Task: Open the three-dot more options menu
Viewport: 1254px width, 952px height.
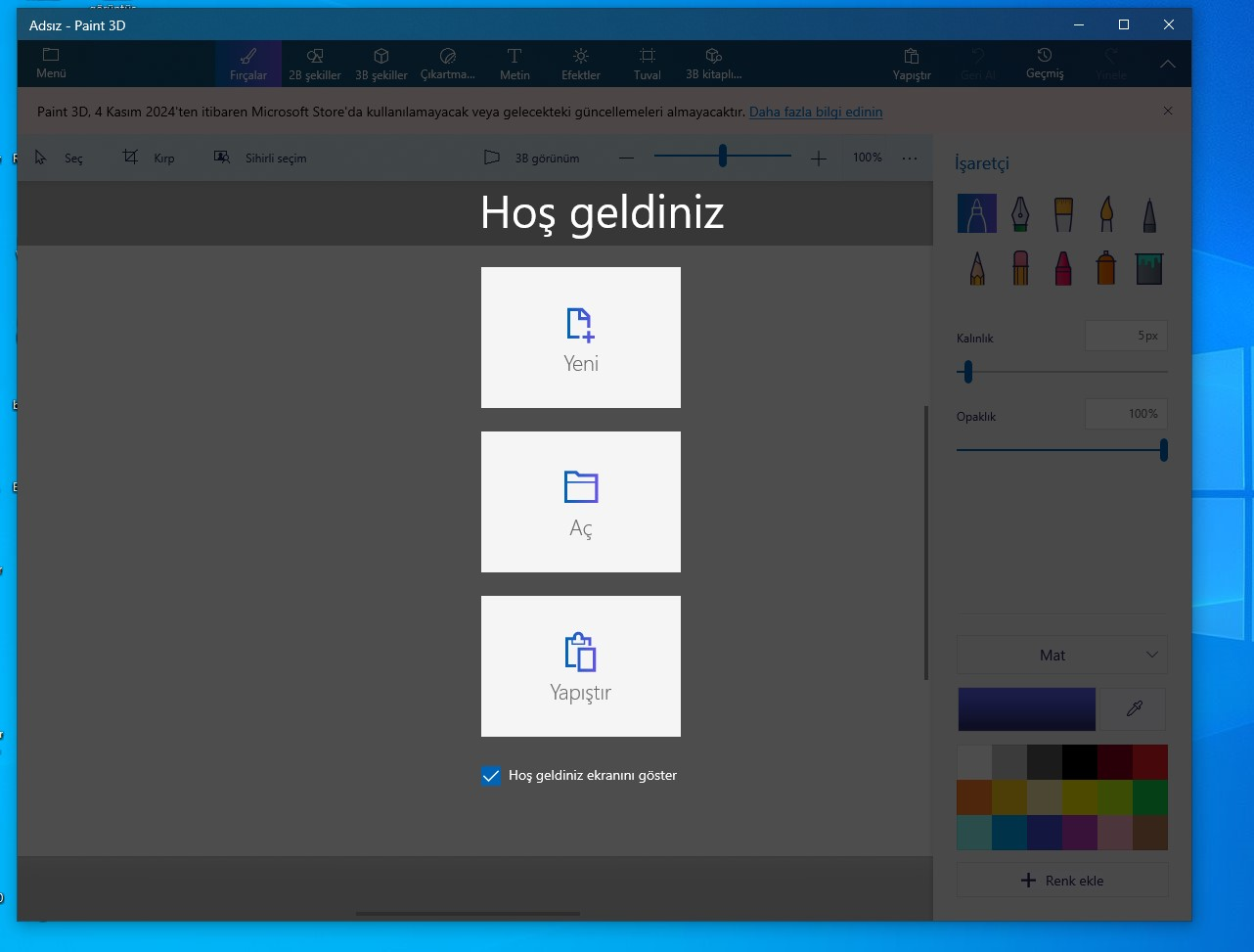Action: [x=910, y=158]
